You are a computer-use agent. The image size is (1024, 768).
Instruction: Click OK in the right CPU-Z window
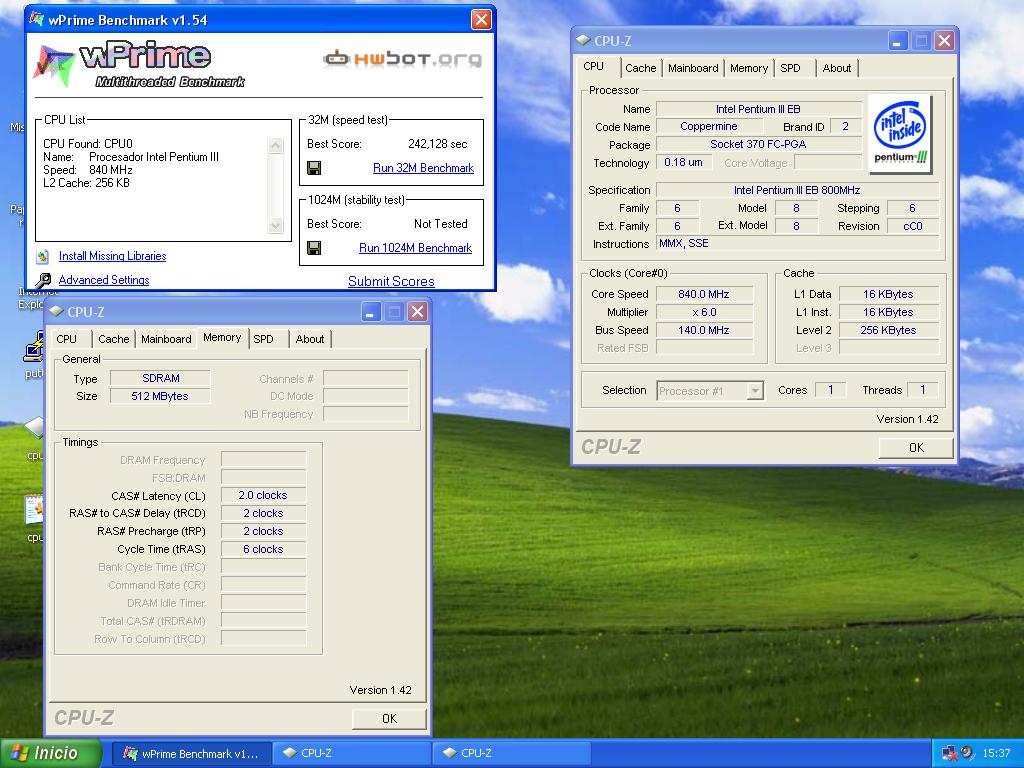916,447
